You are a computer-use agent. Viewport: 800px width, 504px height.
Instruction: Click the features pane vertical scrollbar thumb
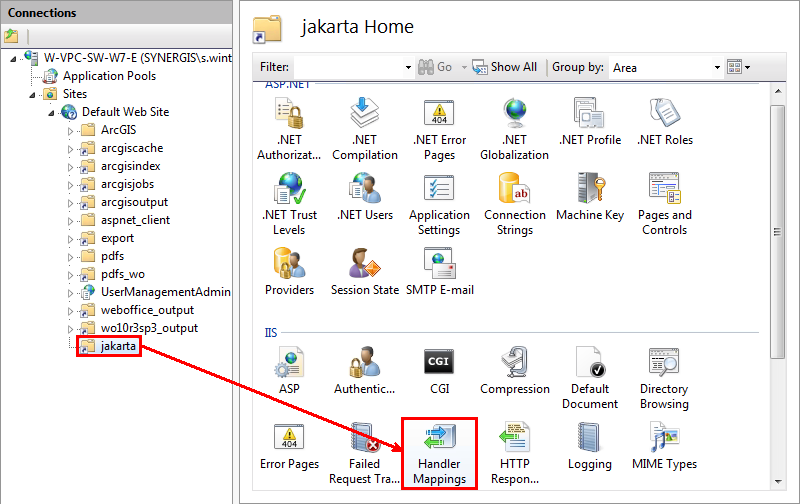tap(778, 232)
